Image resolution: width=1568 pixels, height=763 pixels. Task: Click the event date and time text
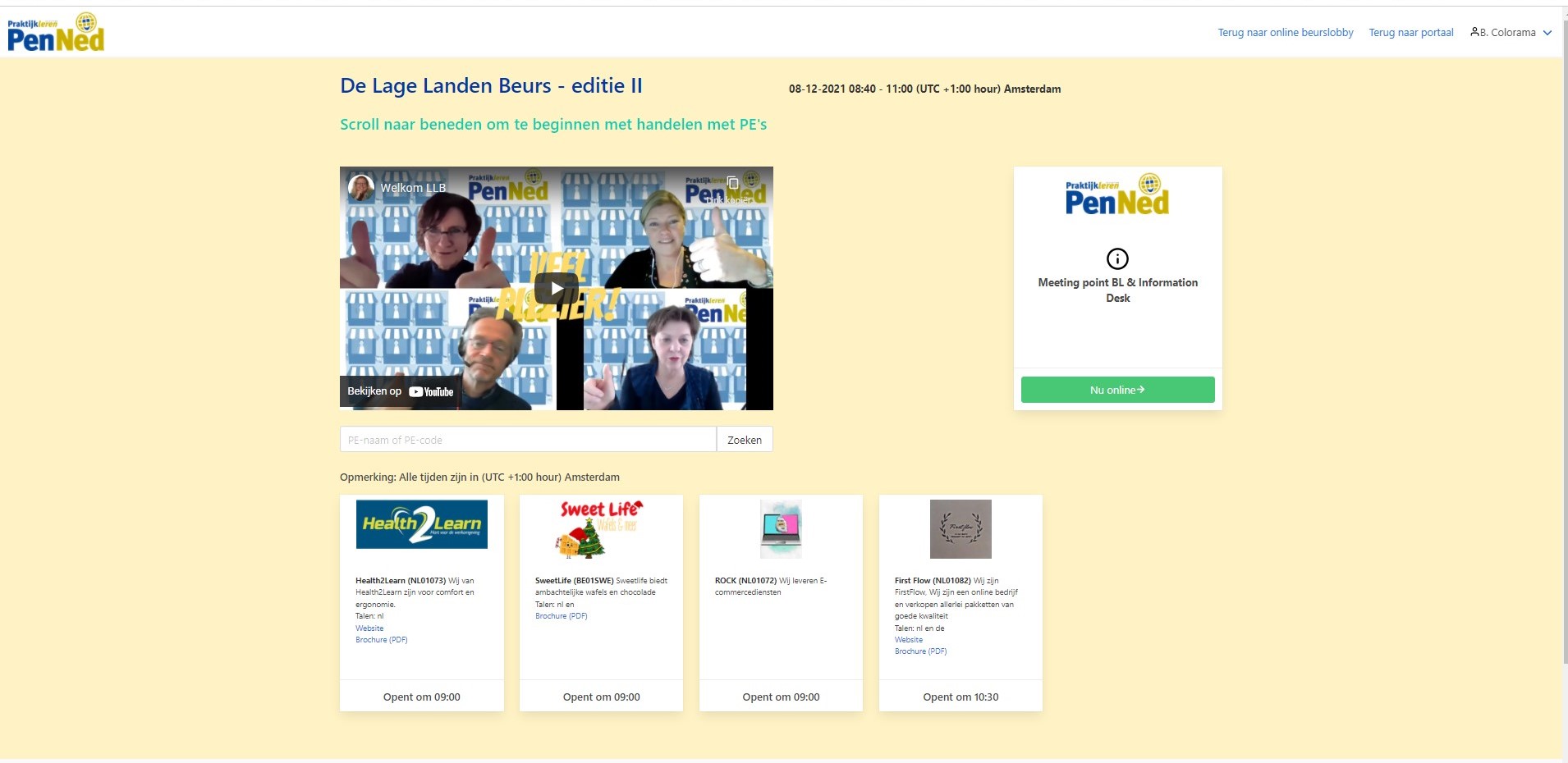[x=924, y=89]
